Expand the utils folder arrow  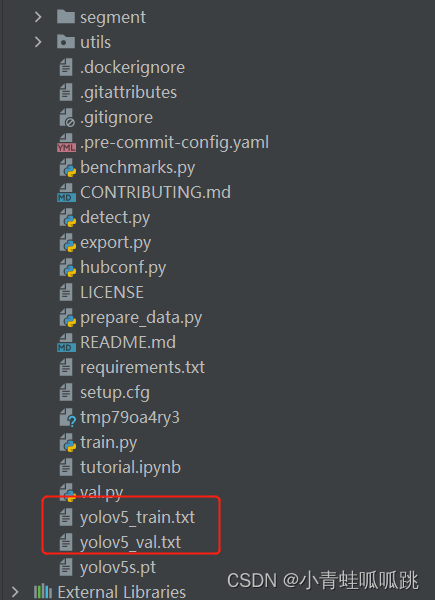pyautogui.click(x=38, y=42)
